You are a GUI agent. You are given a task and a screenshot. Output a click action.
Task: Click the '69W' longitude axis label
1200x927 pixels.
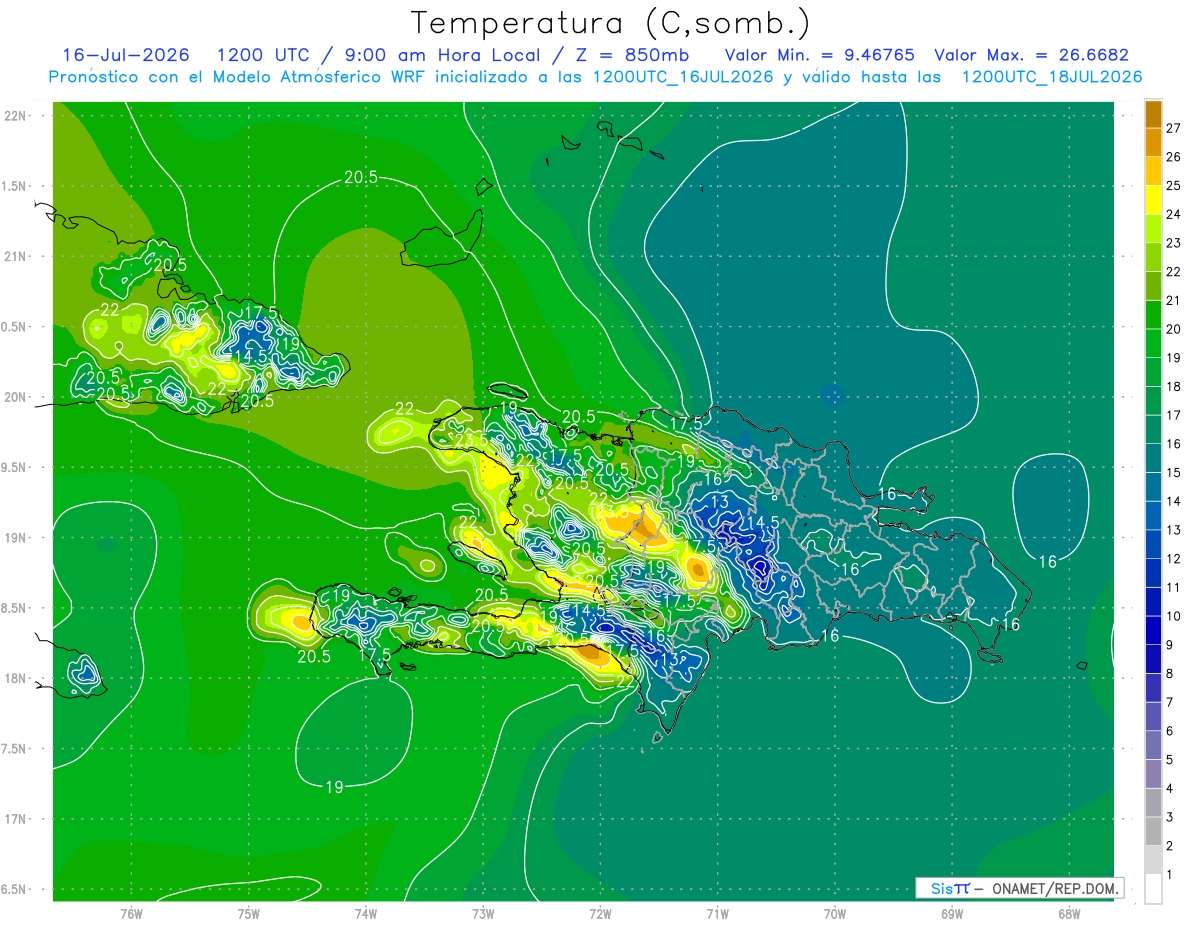(952, 914)
